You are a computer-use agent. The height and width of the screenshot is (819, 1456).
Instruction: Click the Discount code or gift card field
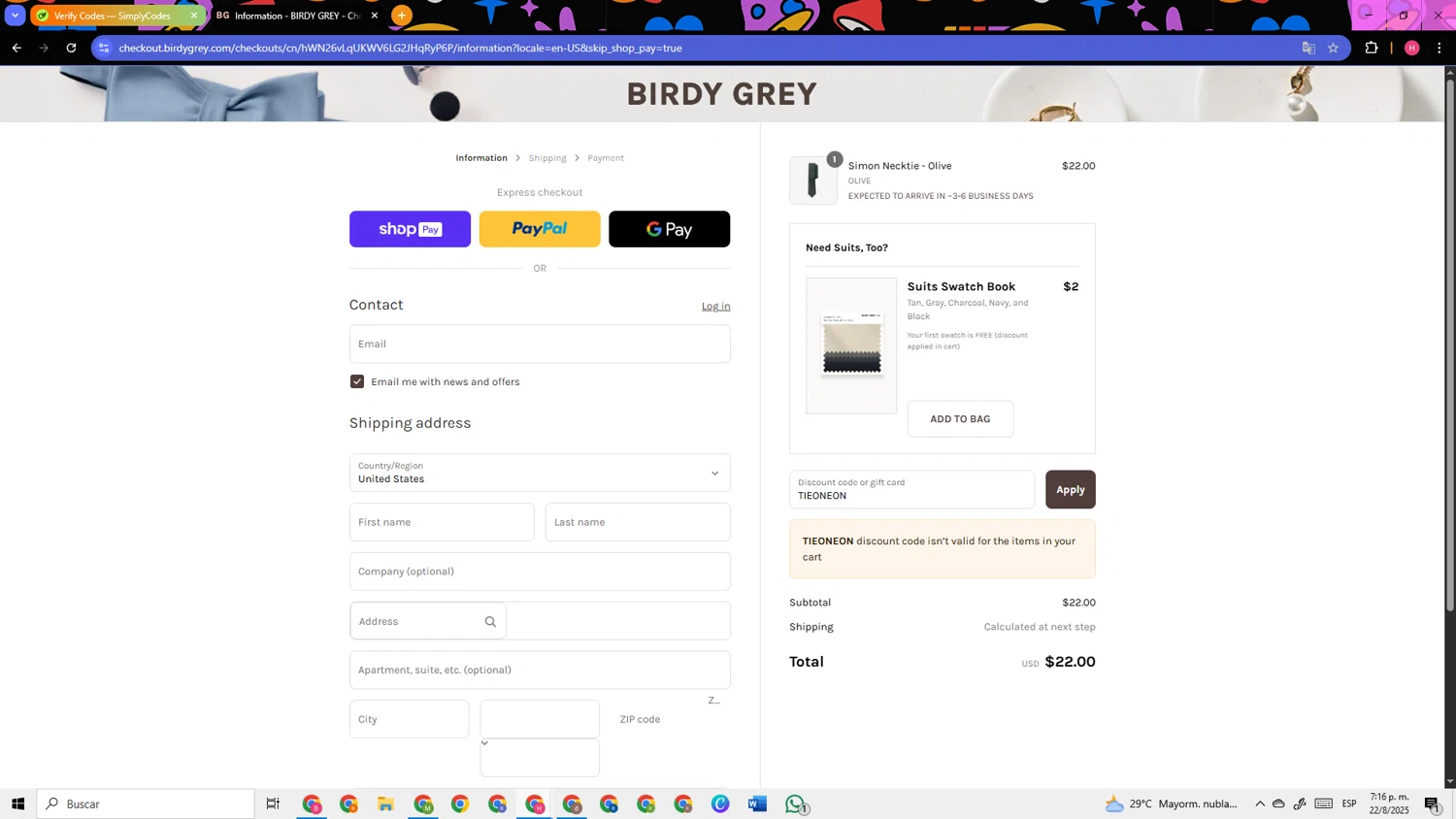911,489
